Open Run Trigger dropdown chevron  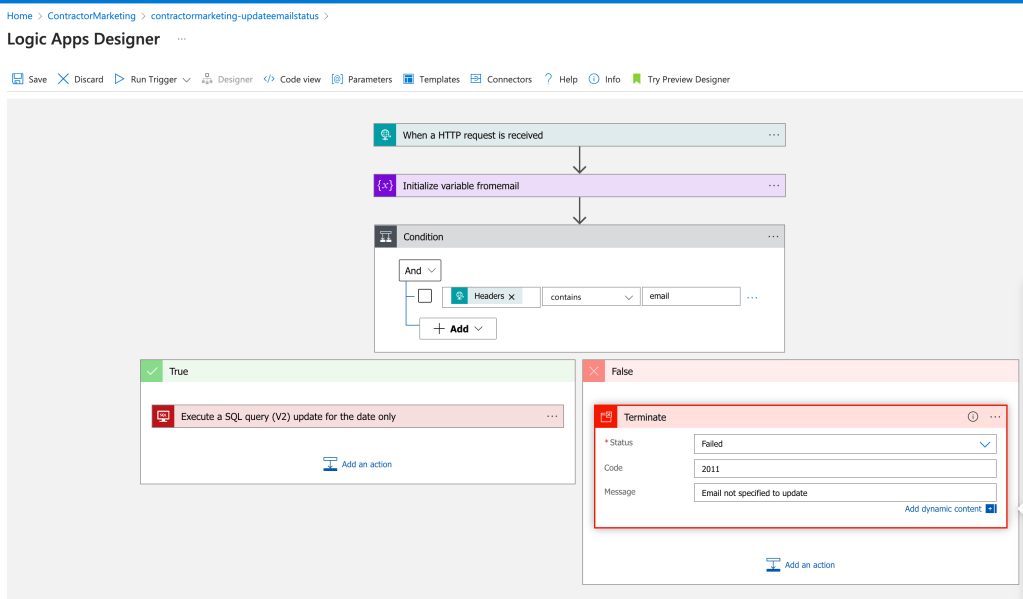click(187, 80)
